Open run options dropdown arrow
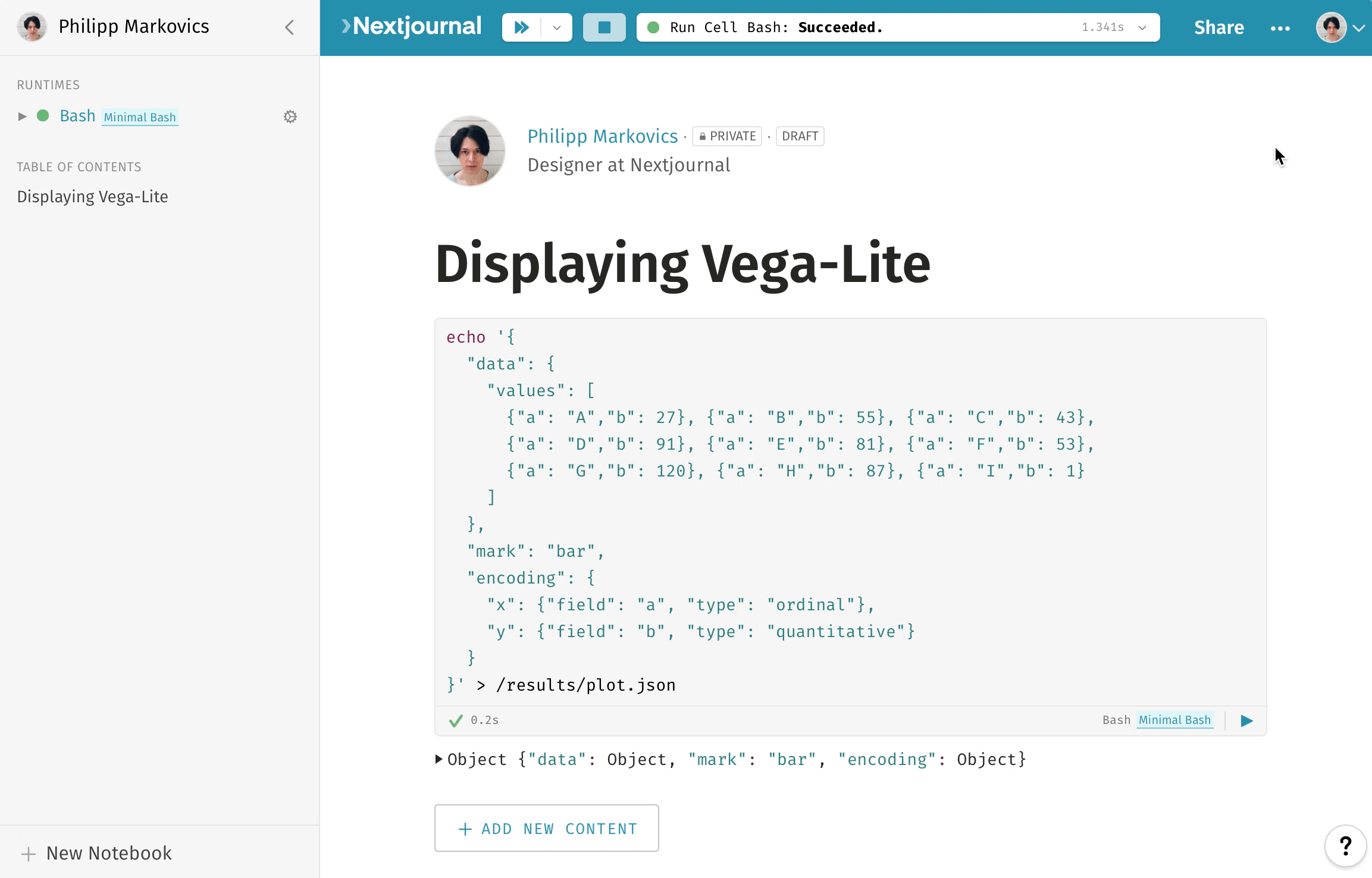The image size is (1372, 878). (x=557, y=27)
